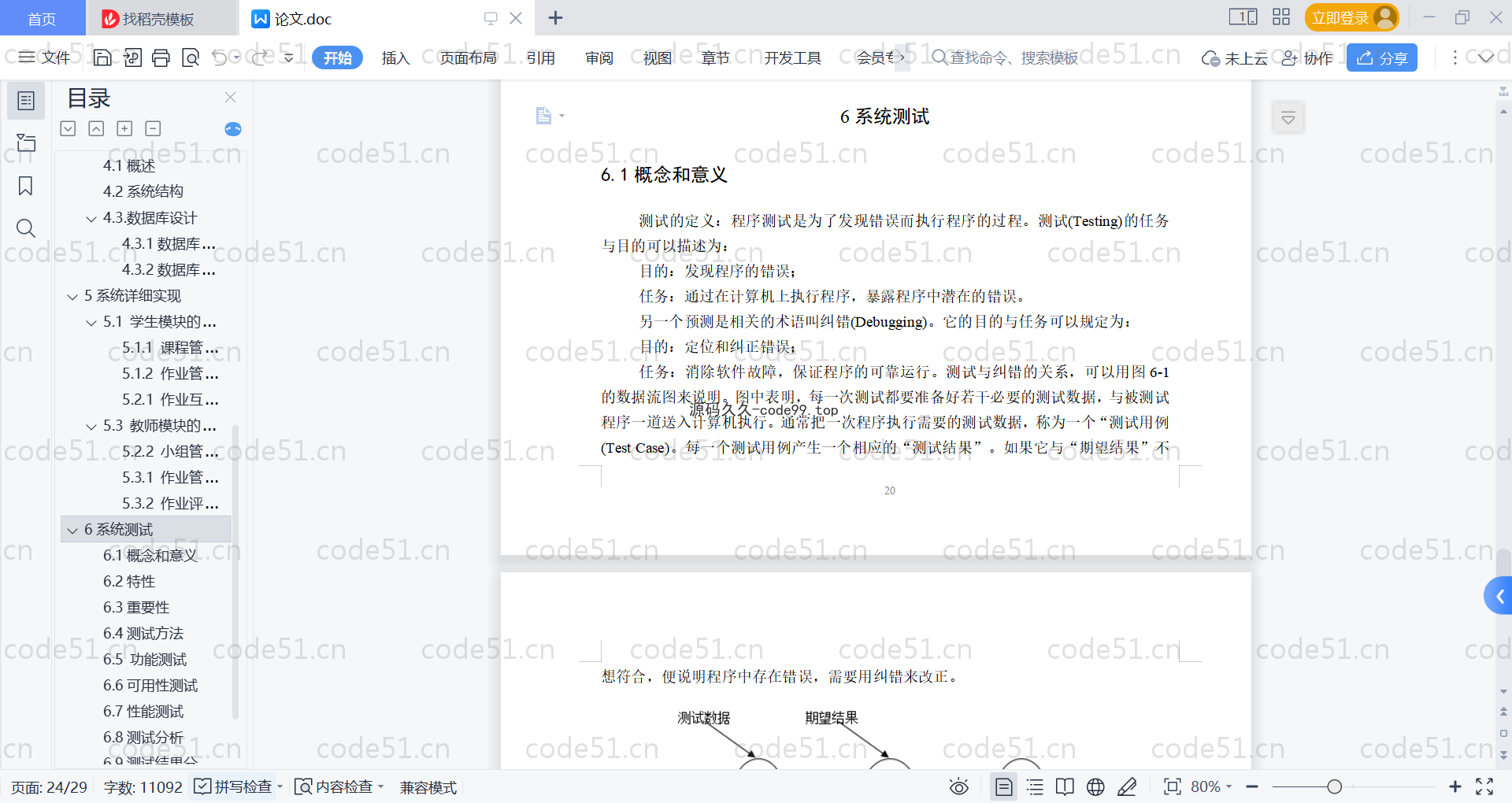
Task: Collapse the 5.1 学生模块 outline node
Action: pyautogui.click(x=91, y=323)
